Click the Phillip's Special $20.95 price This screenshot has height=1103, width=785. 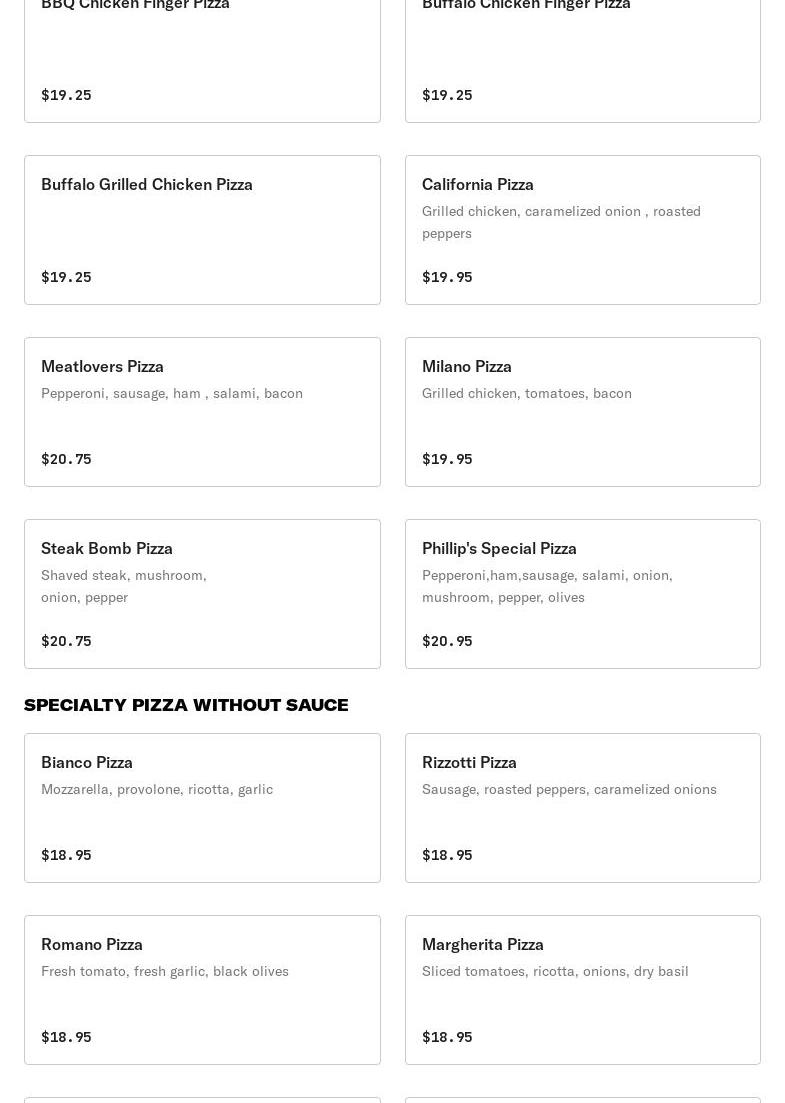(x=447, y=641)
